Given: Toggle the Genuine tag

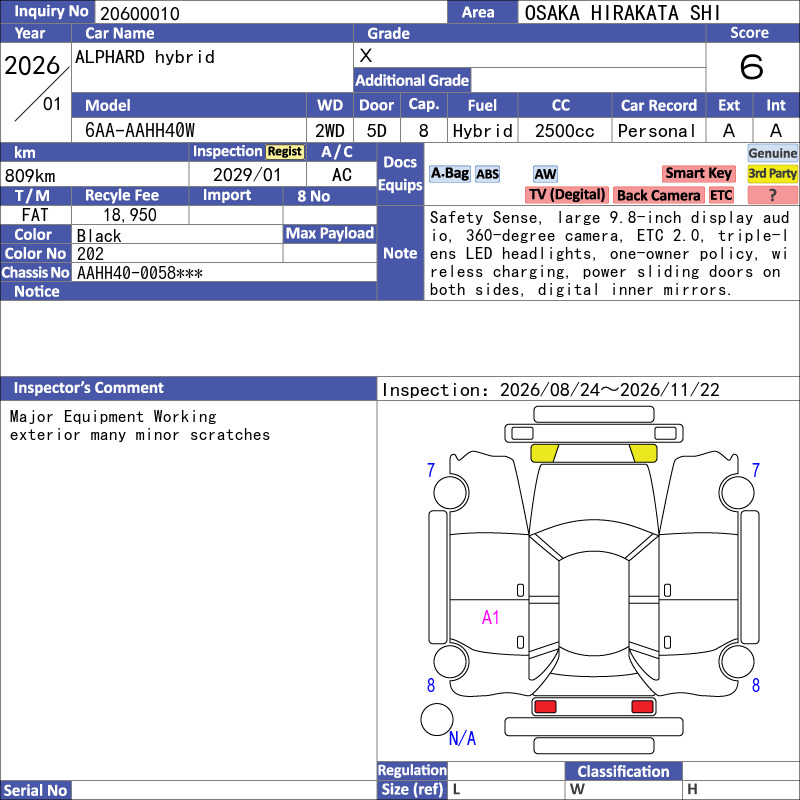Looking at the screenshot, I should (x=772, y=153).
